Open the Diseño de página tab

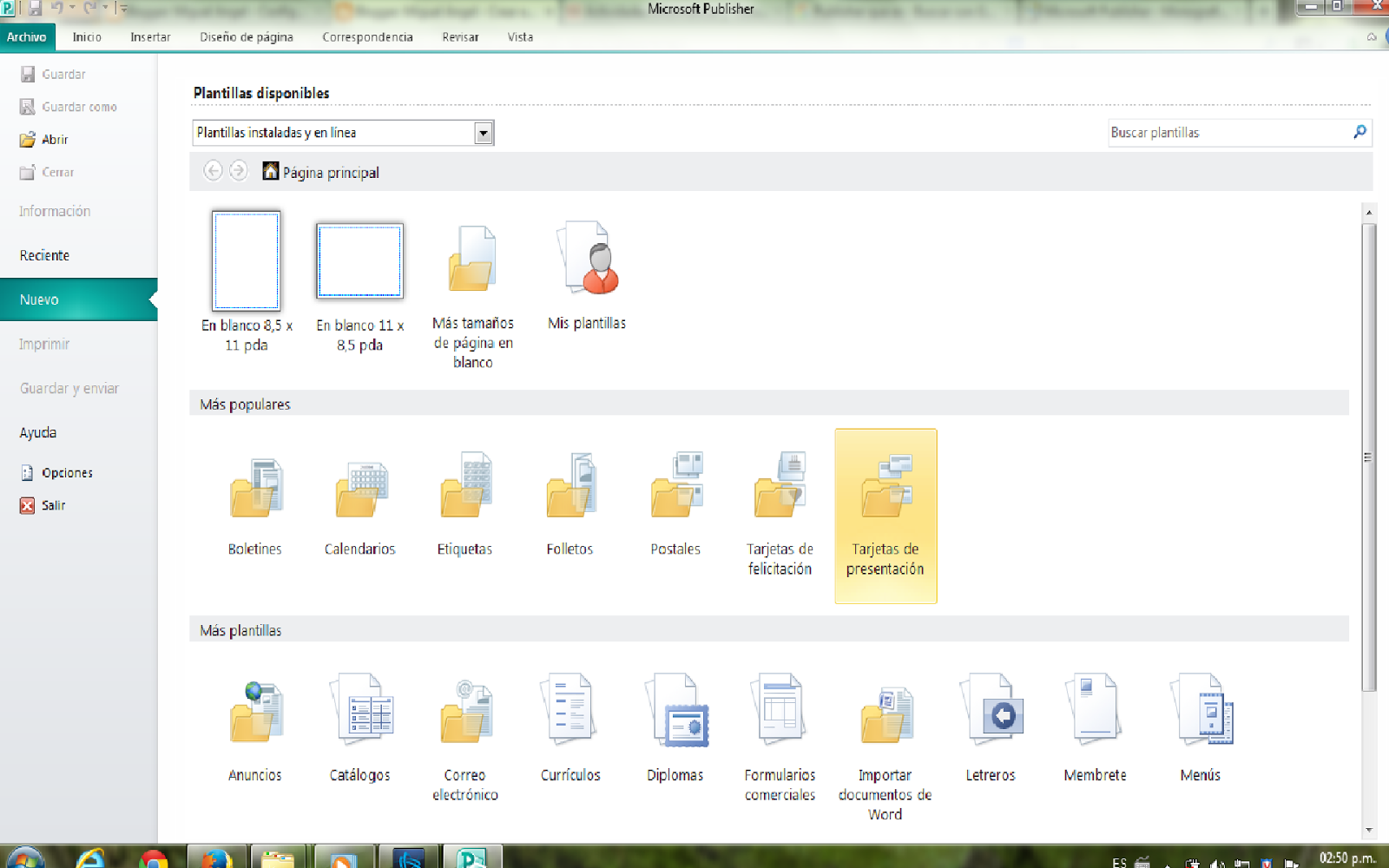point(247,37)
